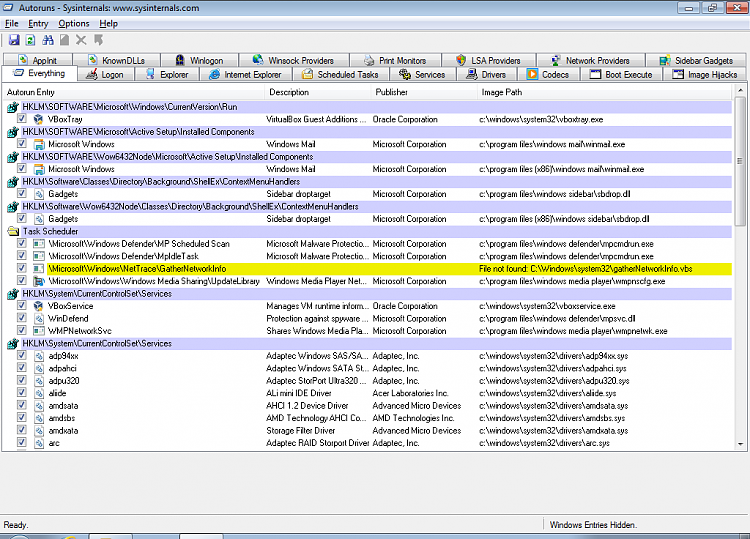Open the KnownDLLs tab
The height and width of the screenshot is (539, 750).
click(117, 60)
